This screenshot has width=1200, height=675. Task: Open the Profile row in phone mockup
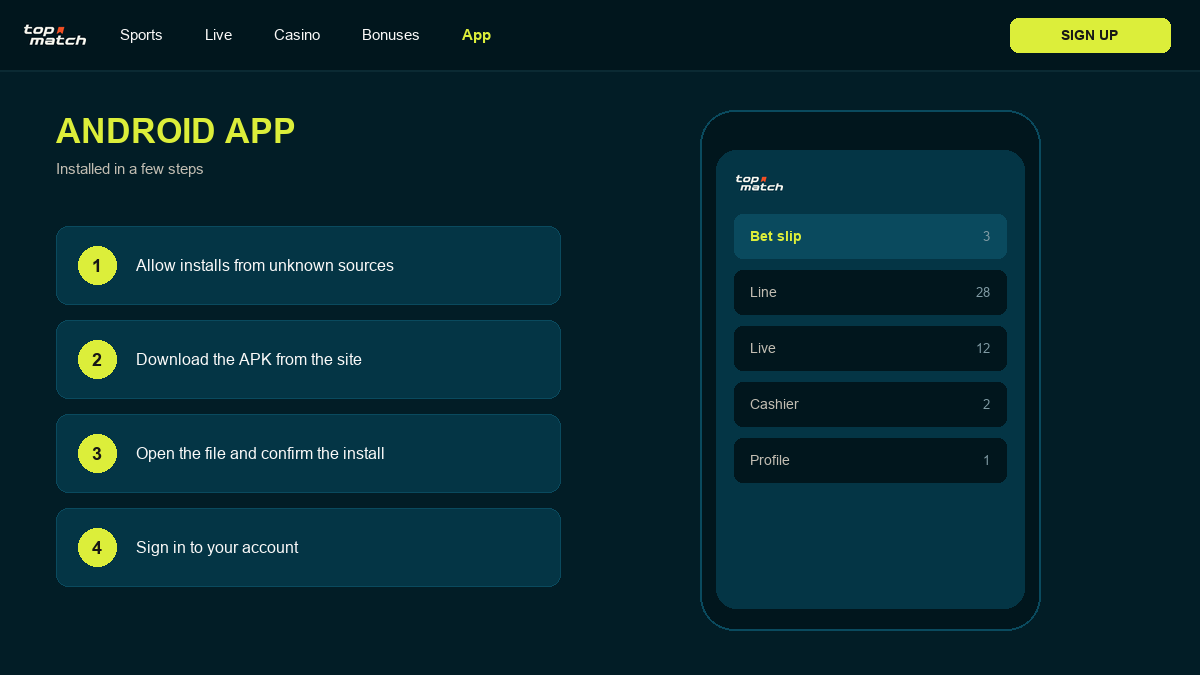[x=870, y=461]
